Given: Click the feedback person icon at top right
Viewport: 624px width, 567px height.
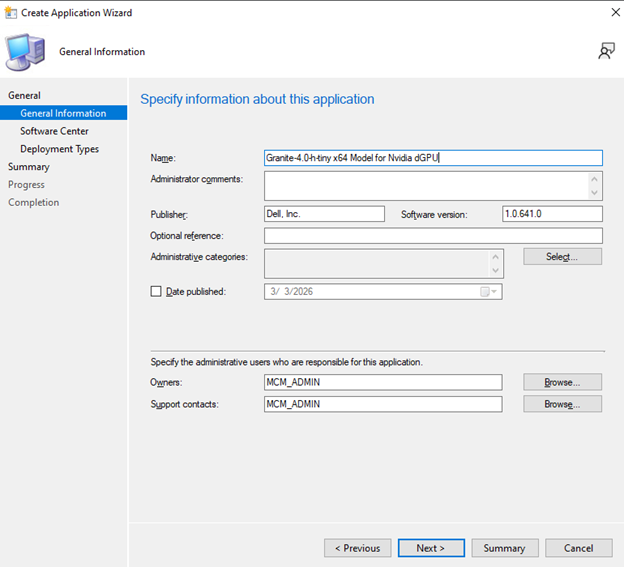Looking at the screenshot, I should [606, 51].
